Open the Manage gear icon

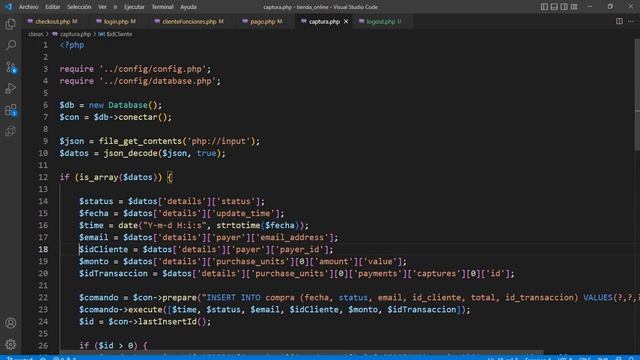click(11, 344)
